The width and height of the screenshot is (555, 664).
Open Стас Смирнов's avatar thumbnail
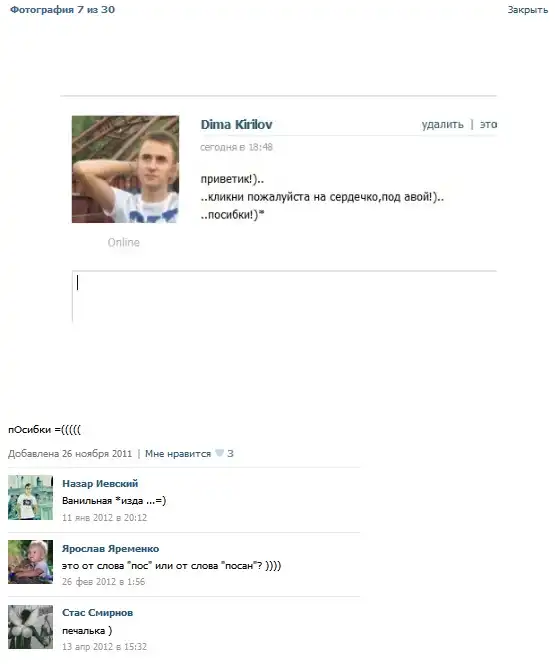[30, 627]
